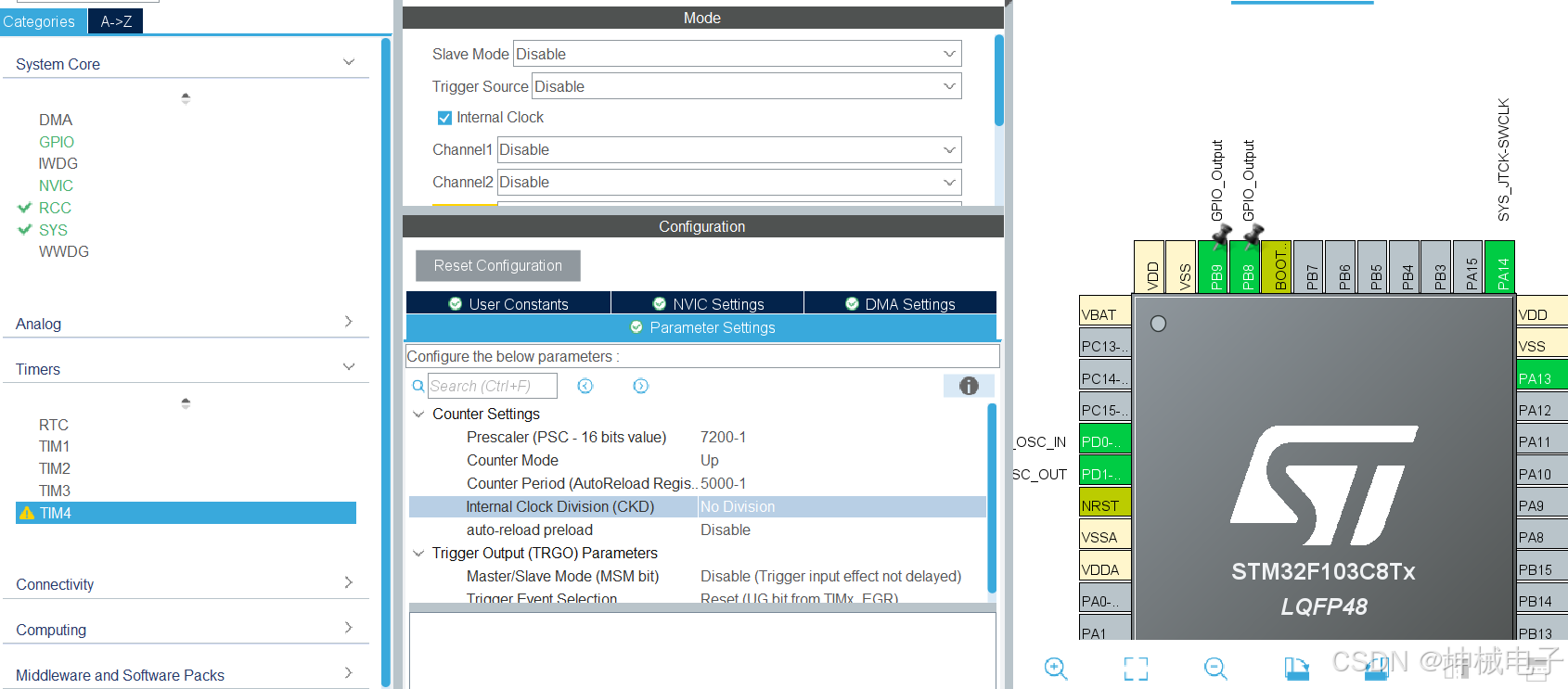
Task: Open the DMA Settings tab
Action: point(901,303)
